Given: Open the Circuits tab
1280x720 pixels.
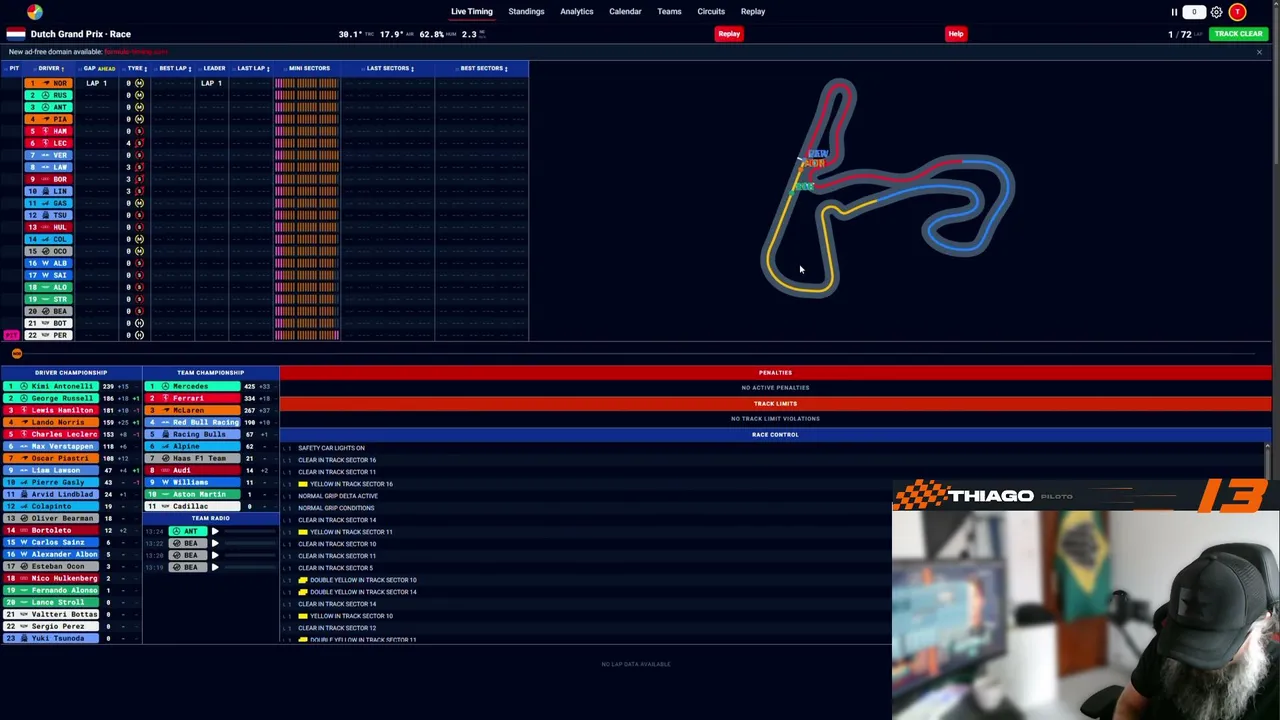Looking at the screenshot, I should [711, 12].
